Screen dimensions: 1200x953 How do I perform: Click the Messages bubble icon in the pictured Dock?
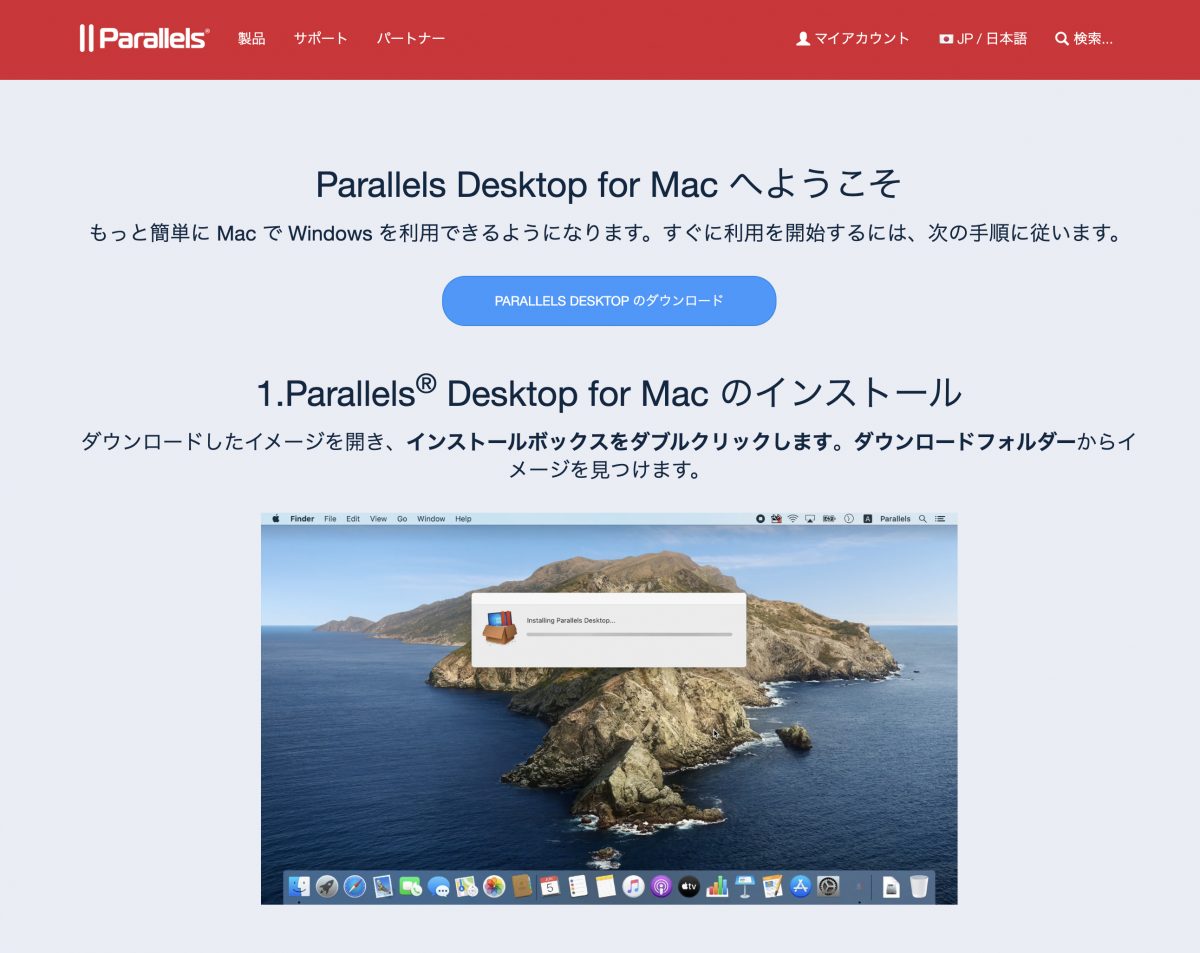tap(438, 886)
